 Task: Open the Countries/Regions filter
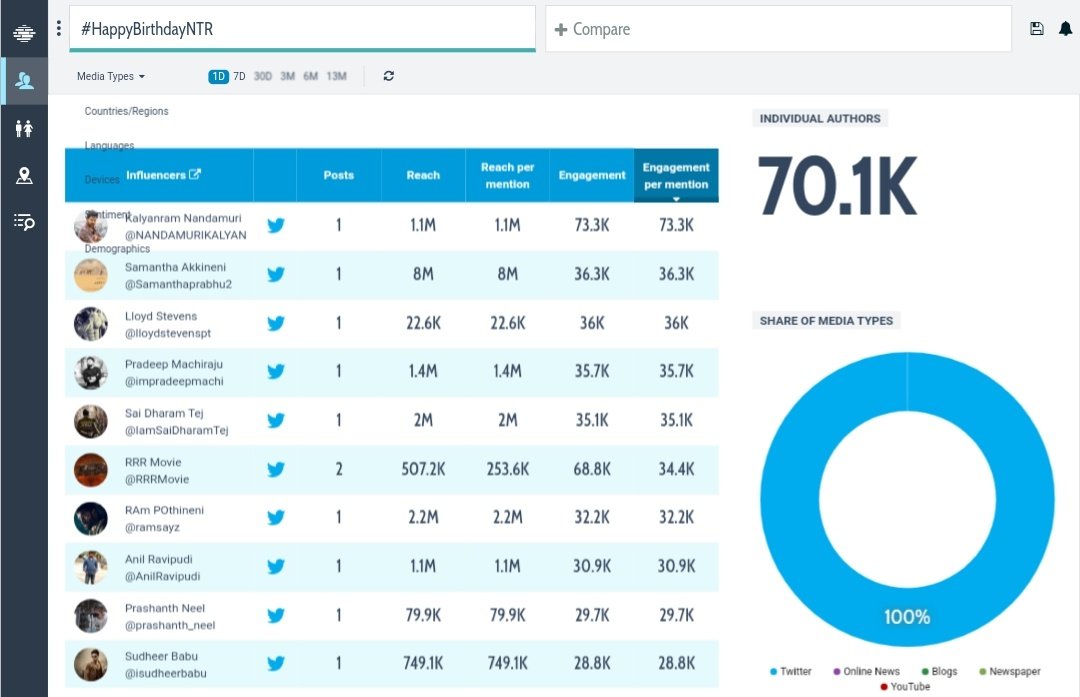tap(126, 111)
